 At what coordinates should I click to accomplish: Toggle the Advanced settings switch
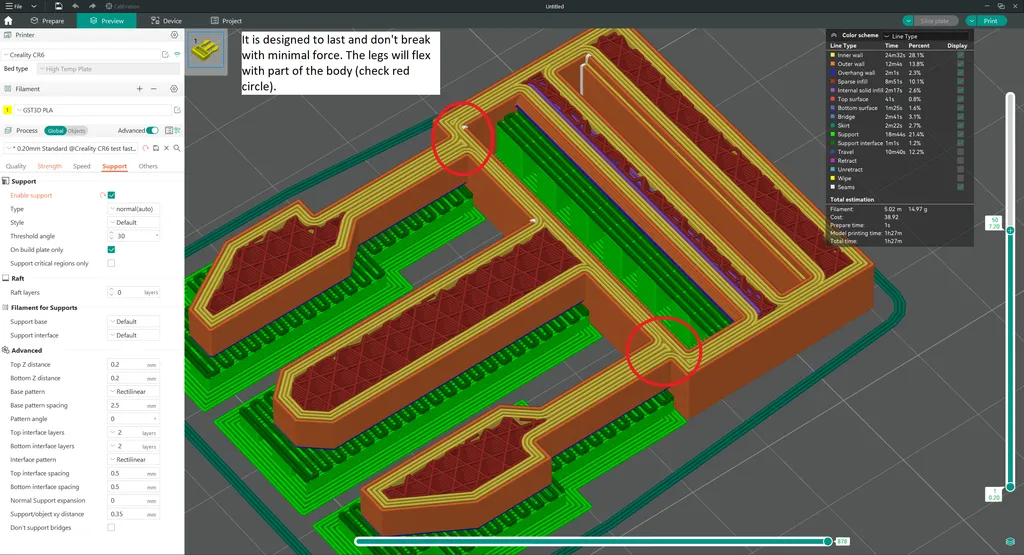point(152,131)
